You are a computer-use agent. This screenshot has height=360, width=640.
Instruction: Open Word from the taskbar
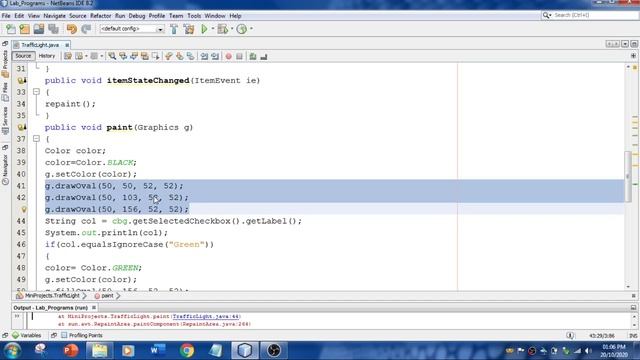coord(158,350)
